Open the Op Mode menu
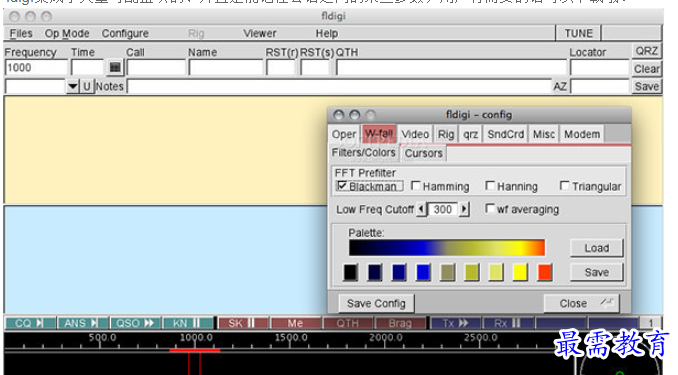This screenshot has width=678, height=375. point(67,33)
